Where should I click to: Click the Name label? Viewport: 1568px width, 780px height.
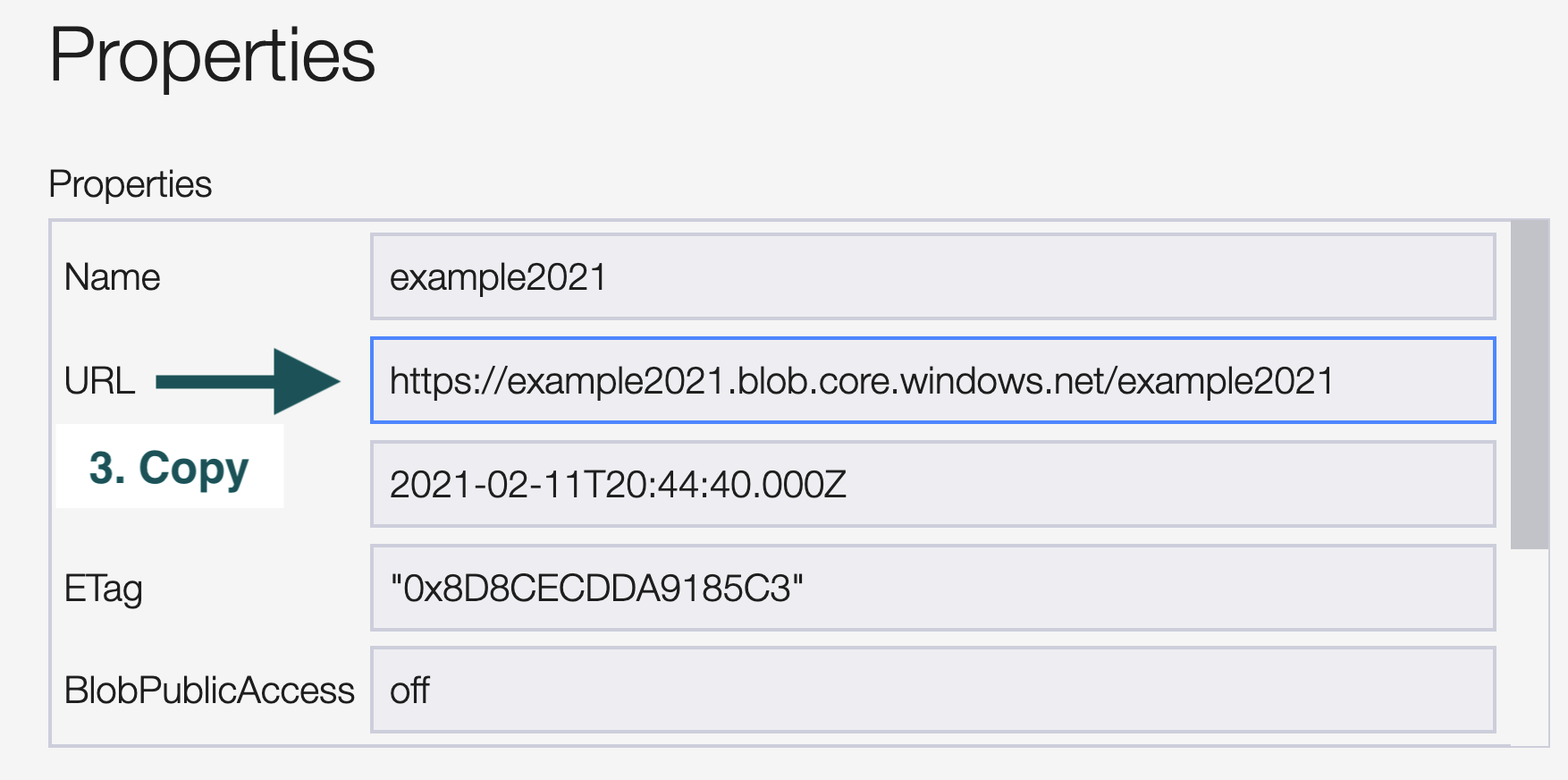coord(113,277)
